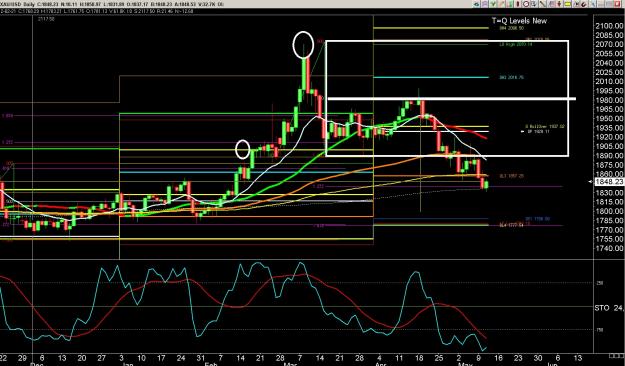Viewport: 625px width, 366px height.
Task: Click the 1890.00 price axis label
Action: pos(609,155)
